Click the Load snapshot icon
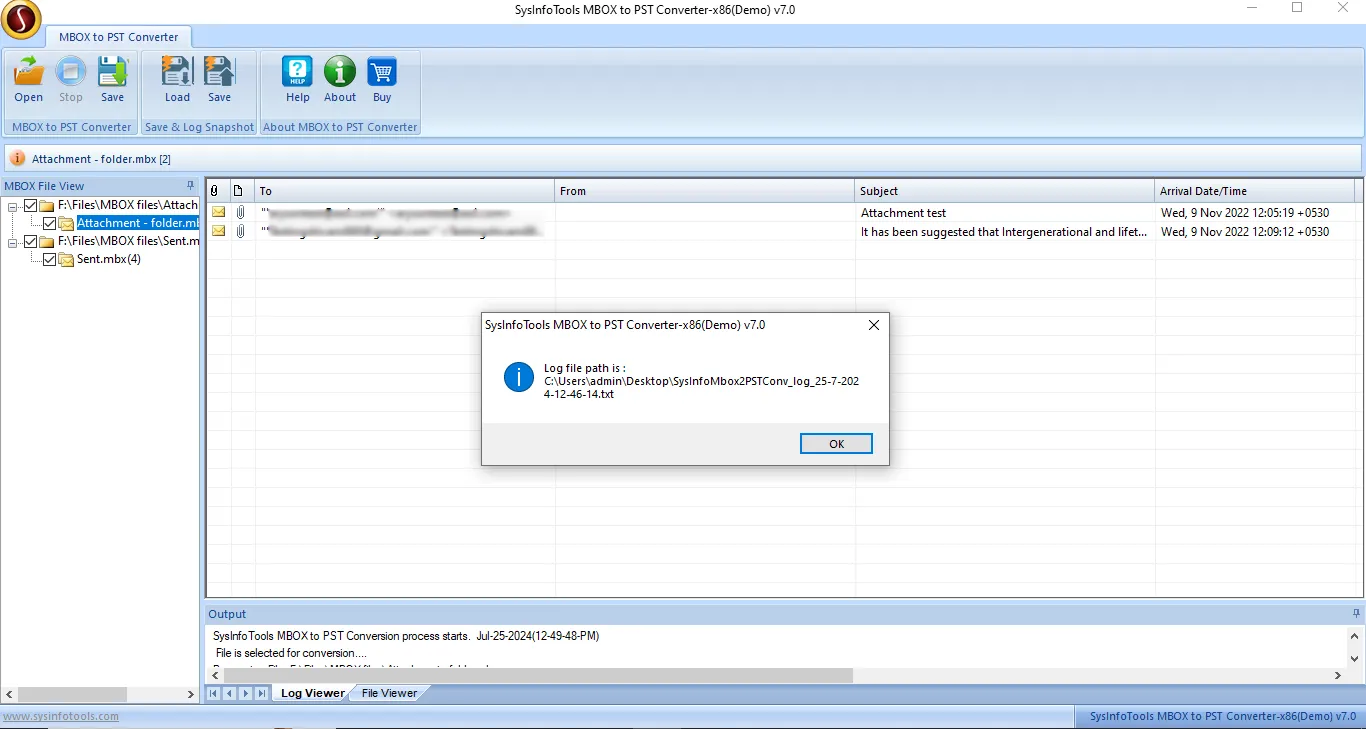Screen dimensions: 1366x729 coord(177,72)
